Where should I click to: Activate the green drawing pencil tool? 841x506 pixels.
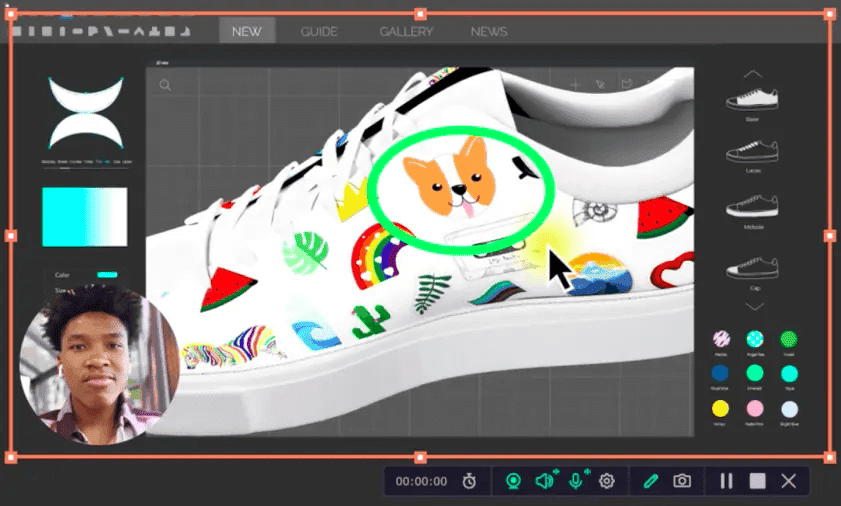click(651, 481)
